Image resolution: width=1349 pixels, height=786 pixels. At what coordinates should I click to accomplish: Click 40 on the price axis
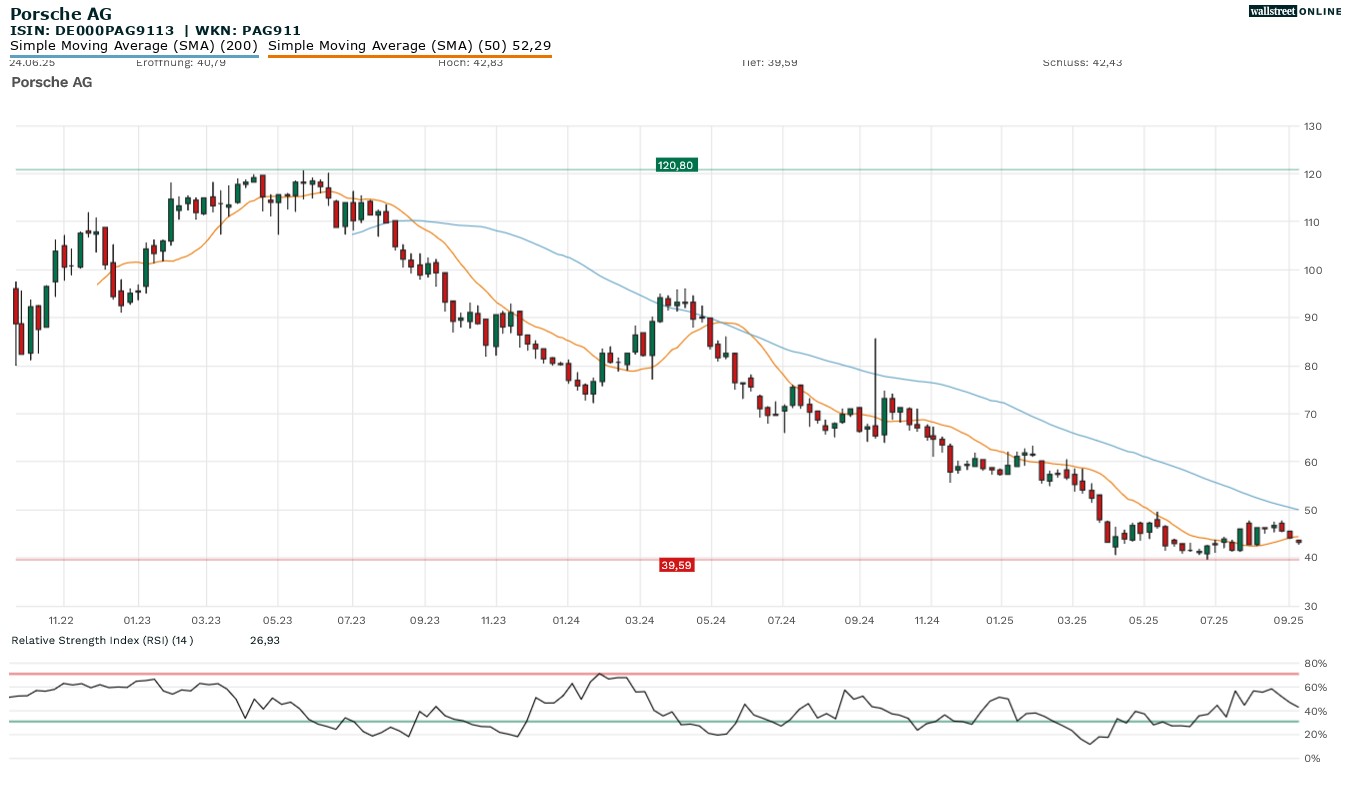click(1310, 558)
